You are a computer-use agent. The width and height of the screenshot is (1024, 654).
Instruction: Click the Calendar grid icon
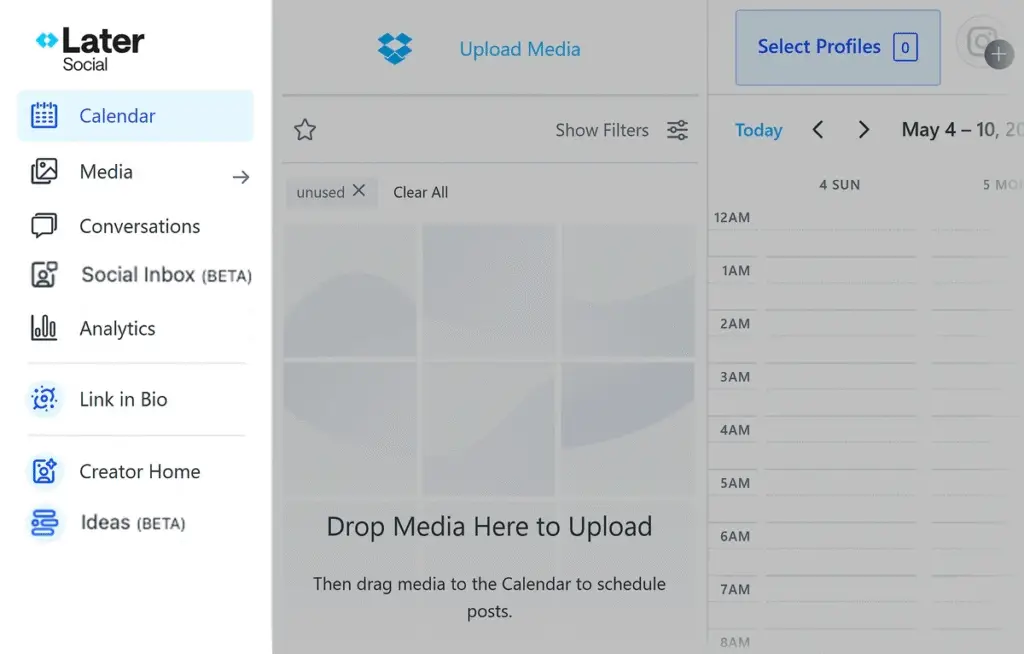coord(44,116)
